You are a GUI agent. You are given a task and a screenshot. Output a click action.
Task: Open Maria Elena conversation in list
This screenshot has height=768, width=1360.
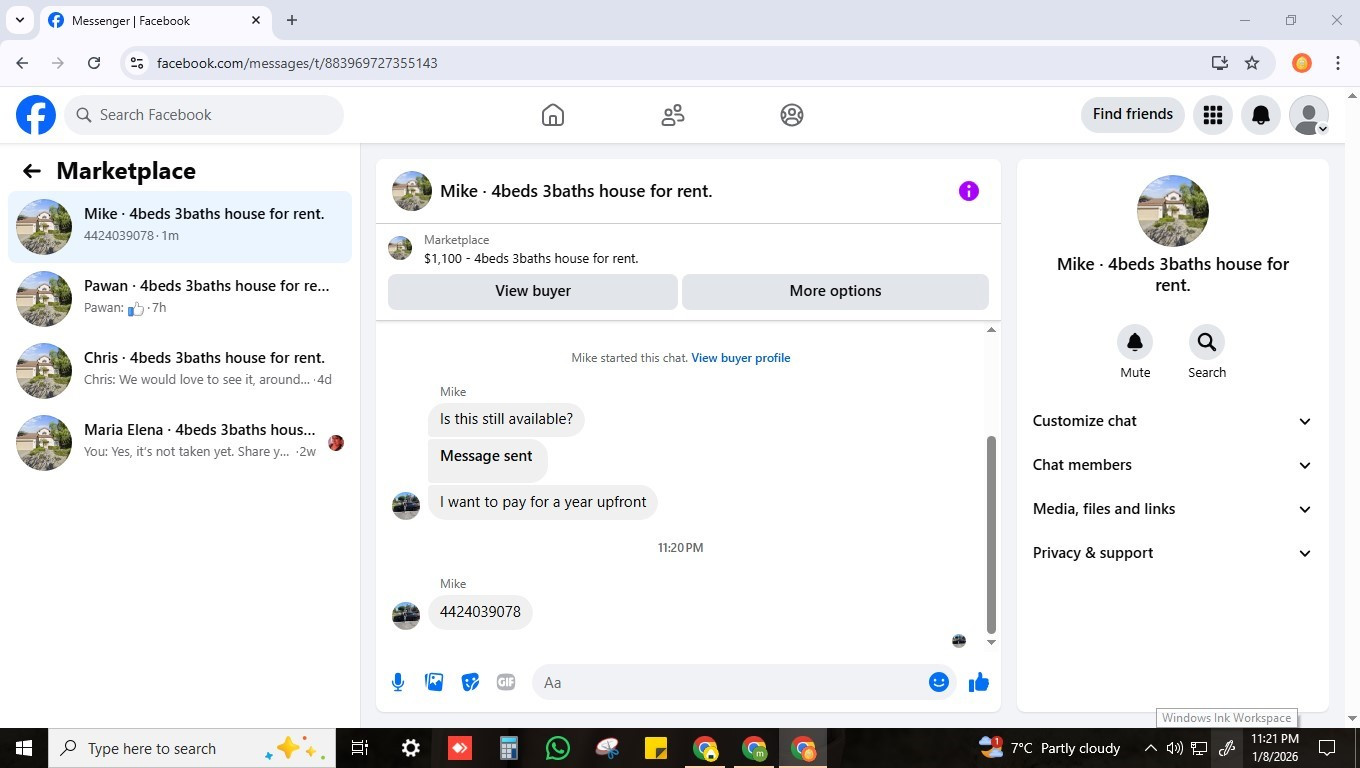[180, 443]
